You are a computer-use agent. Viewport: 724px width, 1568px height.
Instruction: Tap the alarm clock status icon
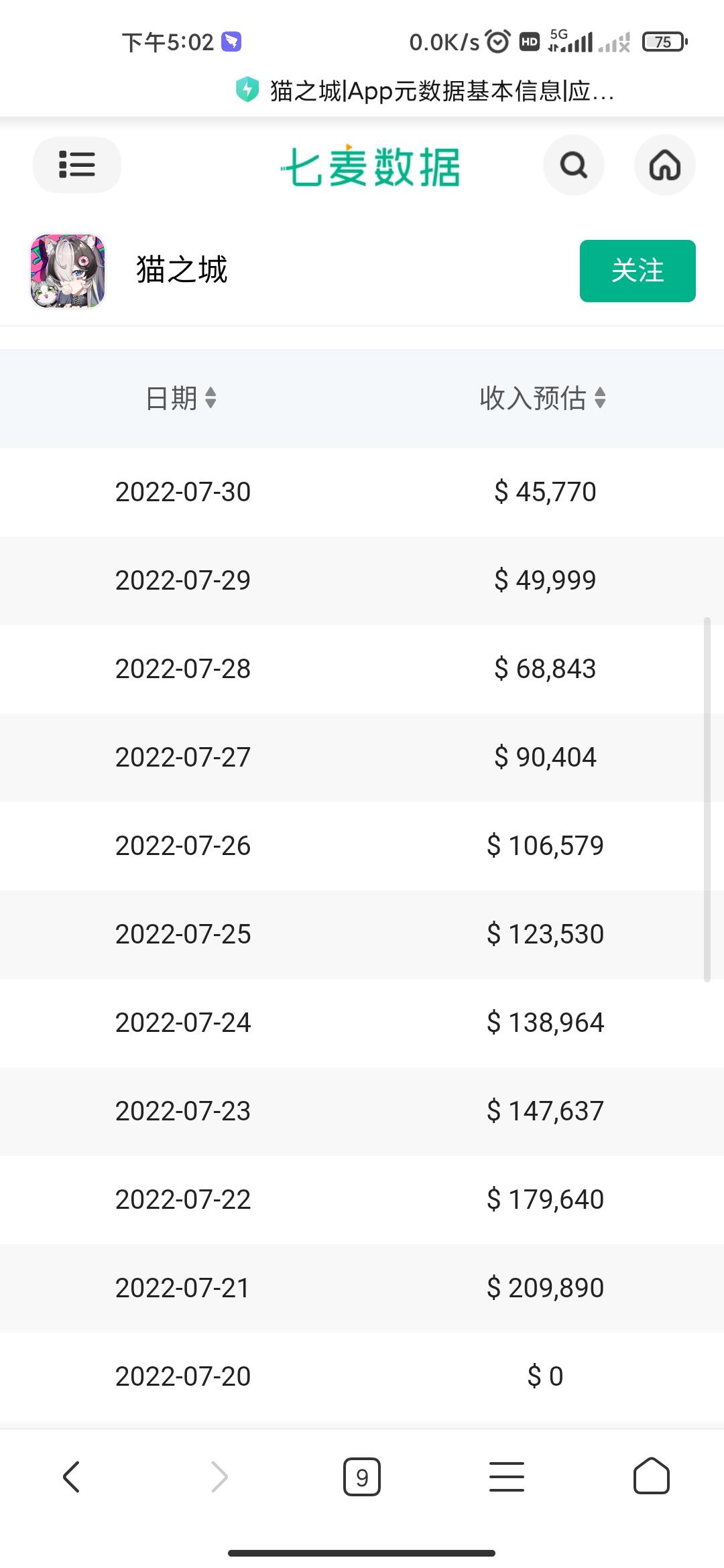tap(497, 42)
